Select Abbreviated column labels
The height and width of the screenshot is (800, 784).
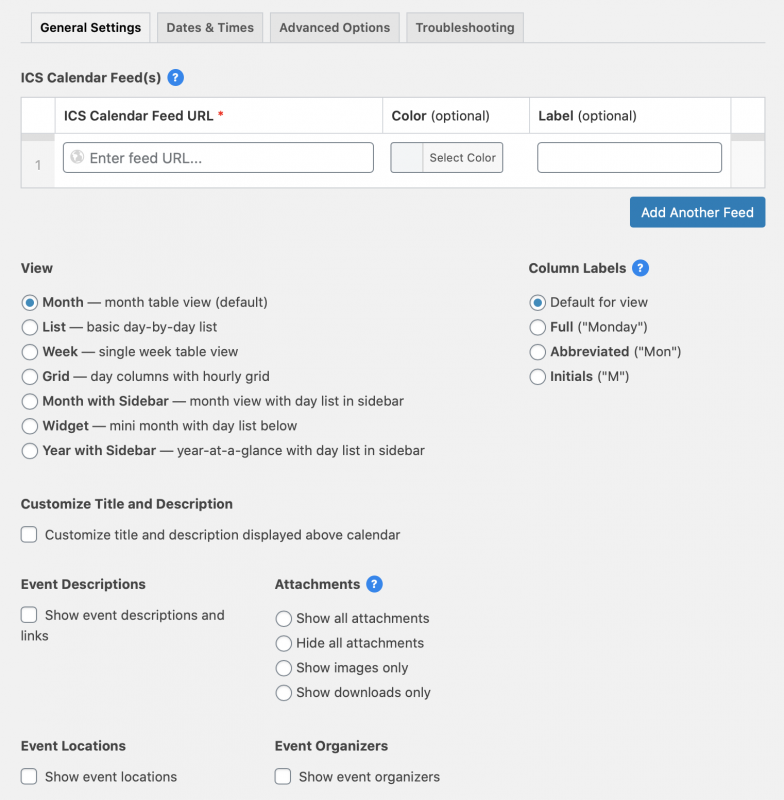coord(537,352)
